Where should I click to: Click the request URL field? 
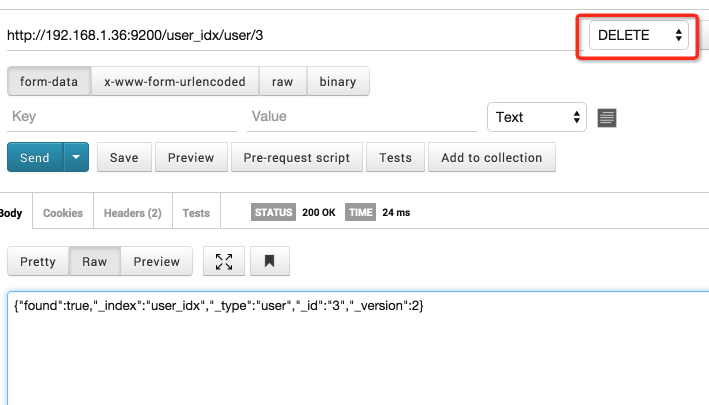point(289,35)
